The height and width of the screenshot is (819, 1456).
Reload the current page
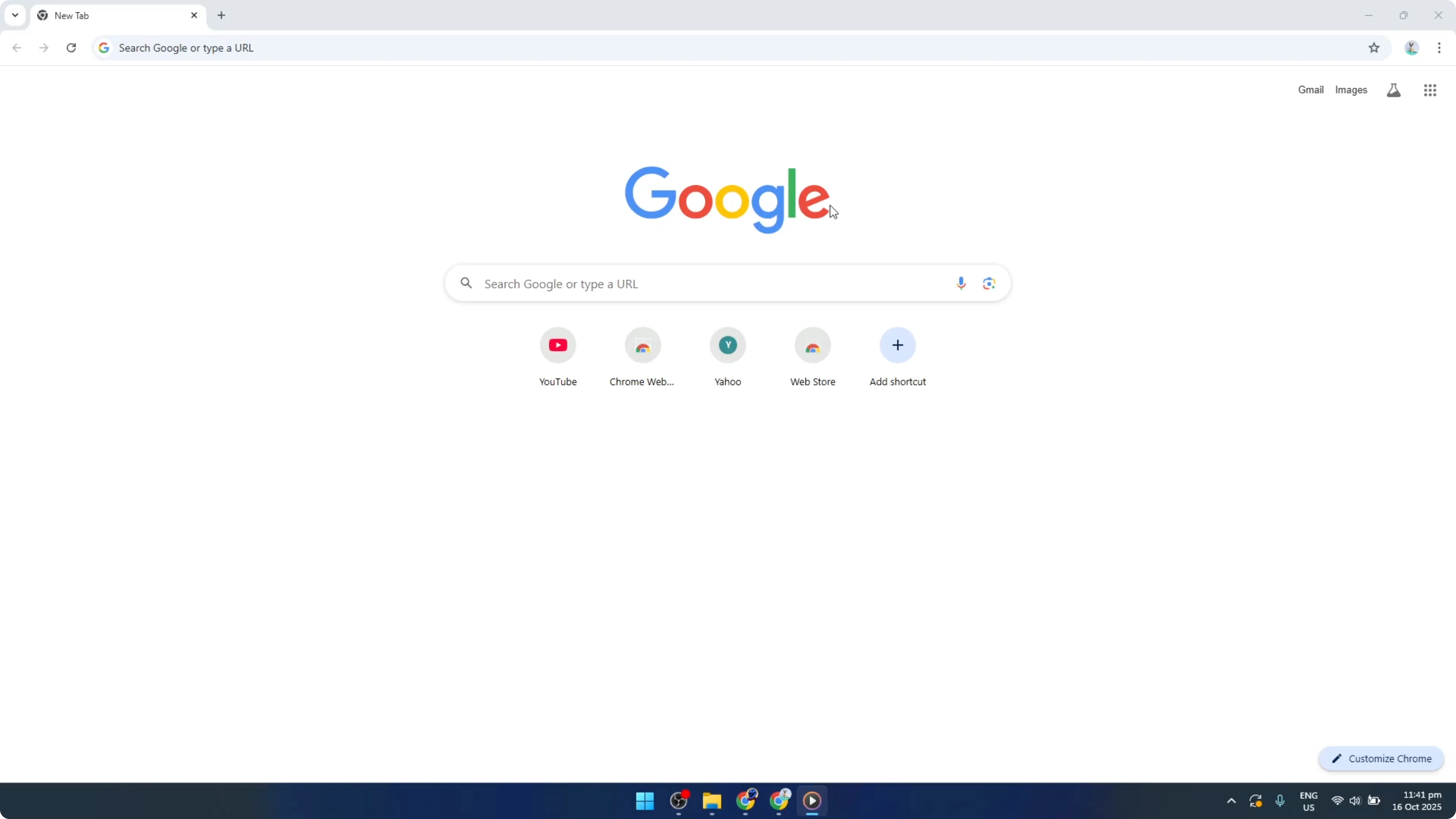pos(71,48)
